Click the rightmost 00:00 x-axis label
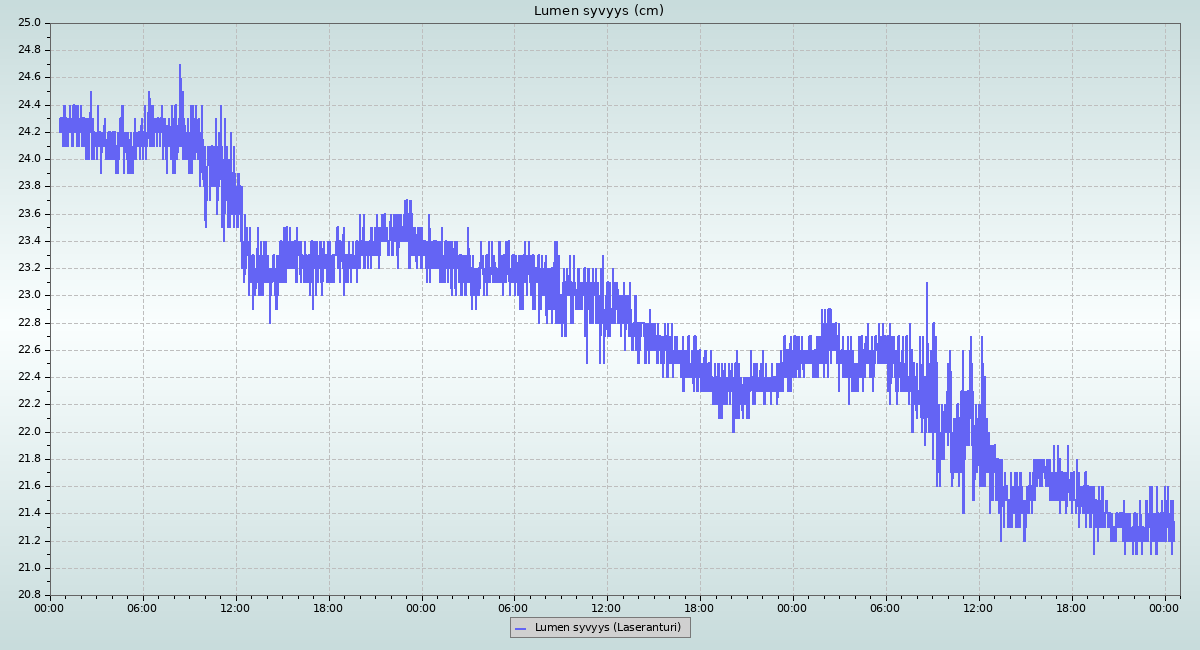Viewport: 1200px width, 650px height. pyautogui.click(x=1165, y=607)
